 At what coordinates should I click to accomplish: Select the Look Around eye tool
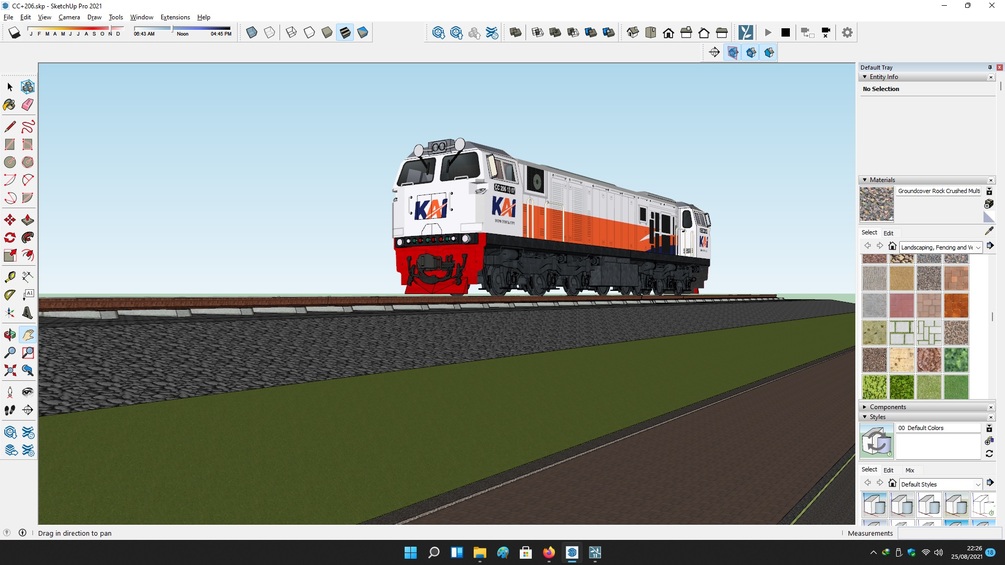(28, 392)
